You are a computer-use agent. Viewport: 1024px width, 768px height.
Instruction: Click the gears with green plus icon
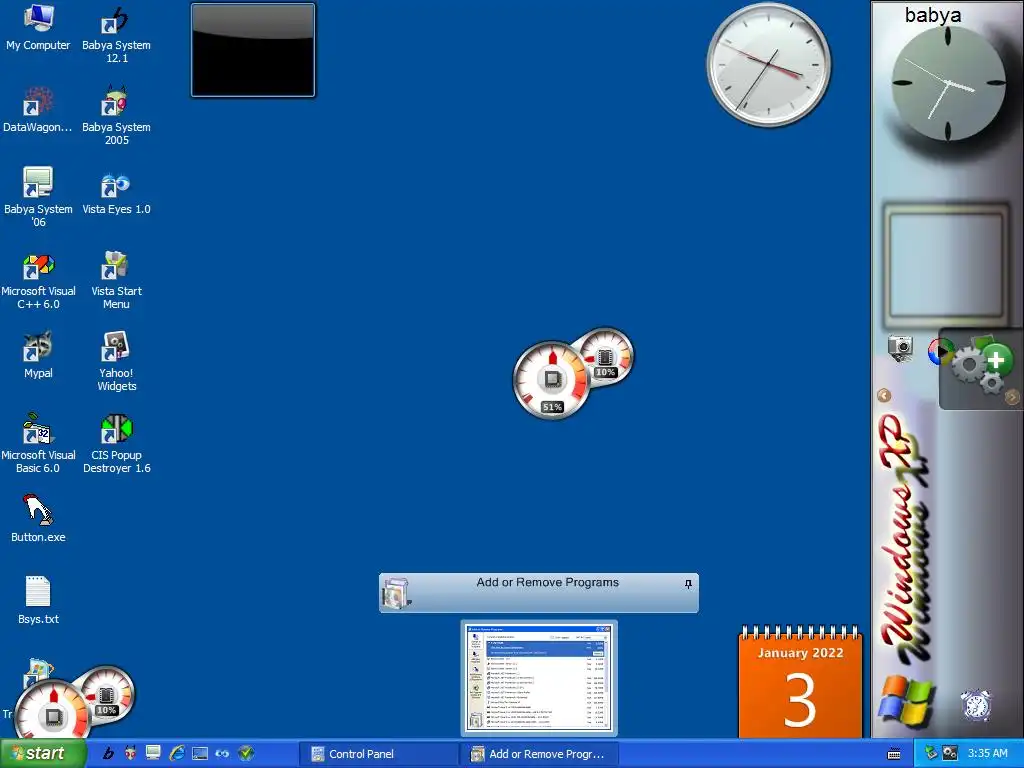(x=982, y=366)
